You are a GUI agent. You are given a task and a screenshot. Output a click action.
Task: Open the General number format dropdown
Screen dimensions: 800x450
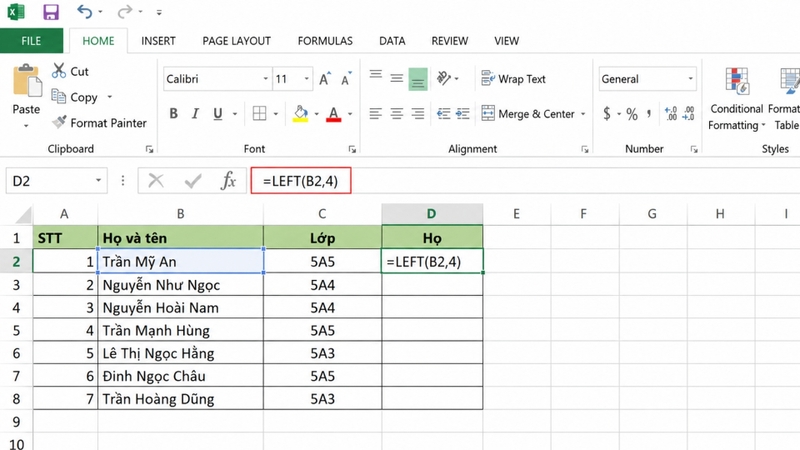690,79
